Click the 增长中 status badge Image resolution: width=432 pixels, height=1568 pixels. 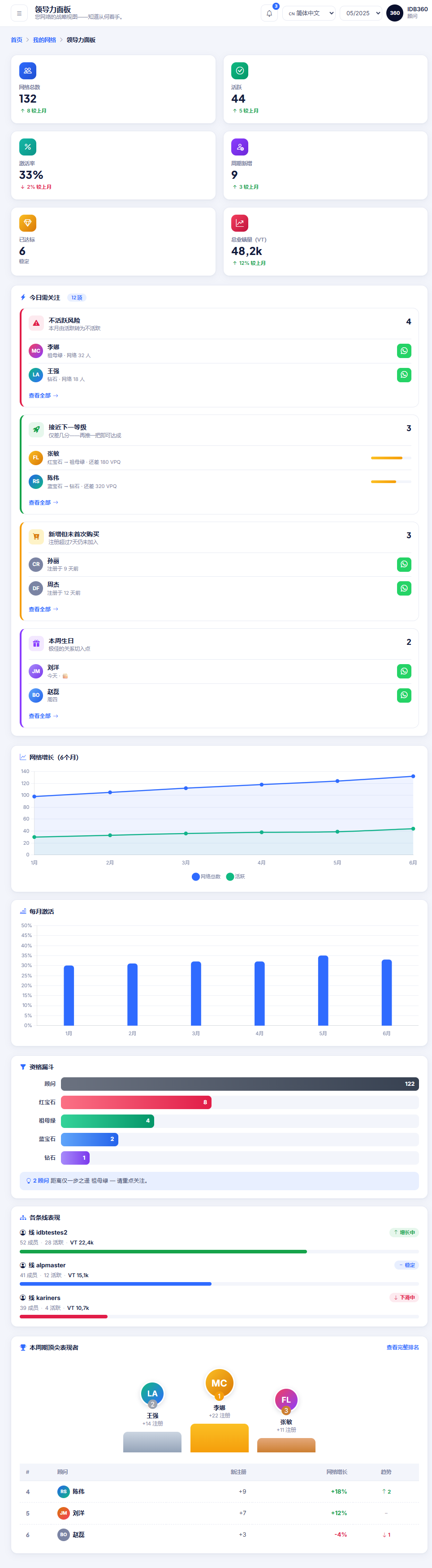[404, 1232]
